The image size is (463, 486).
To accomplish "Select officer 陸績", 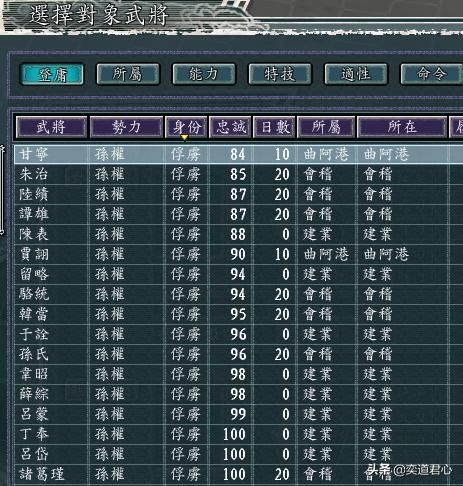I will (33, 194).
